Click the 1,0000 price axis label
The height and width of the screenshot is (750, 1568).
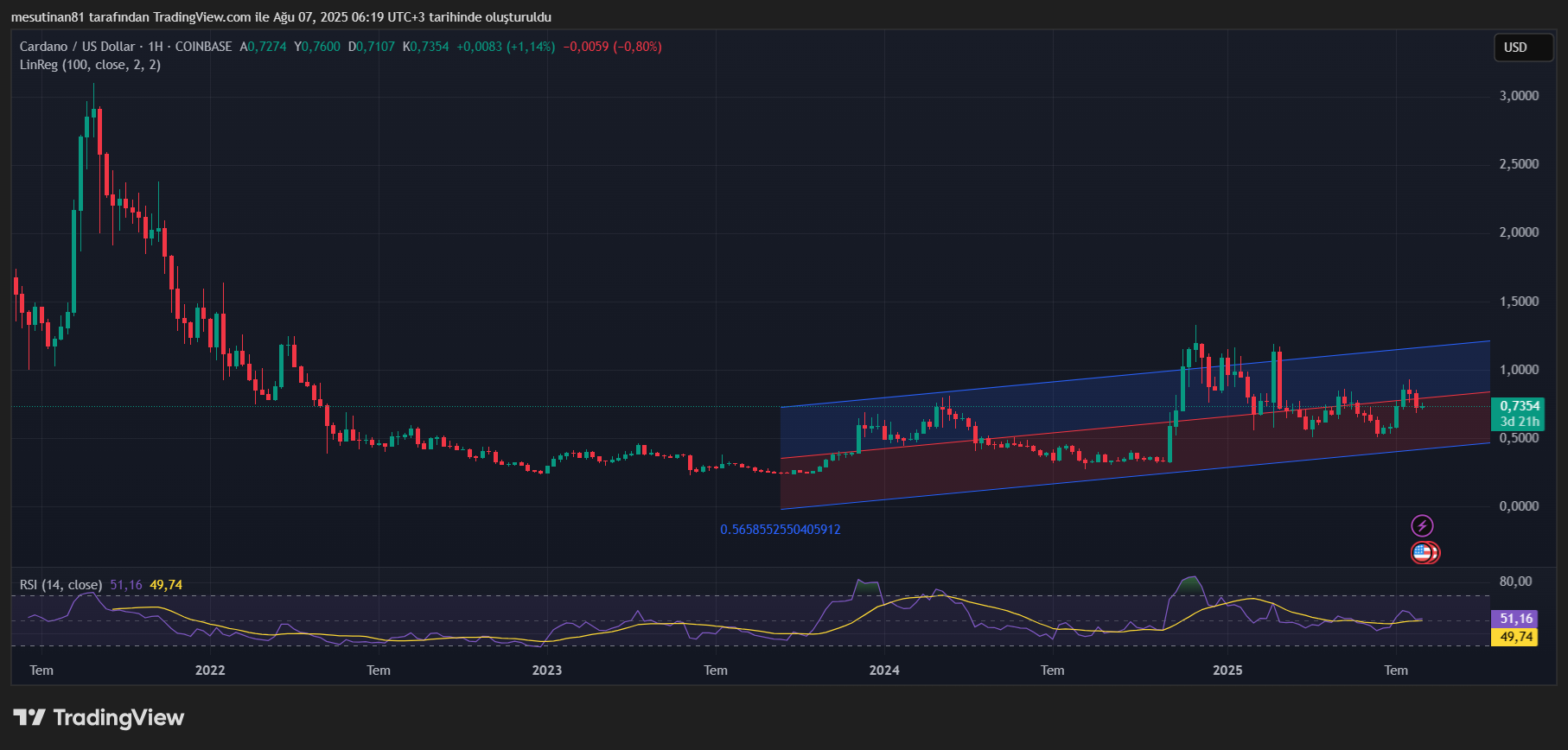[1519, 370]
